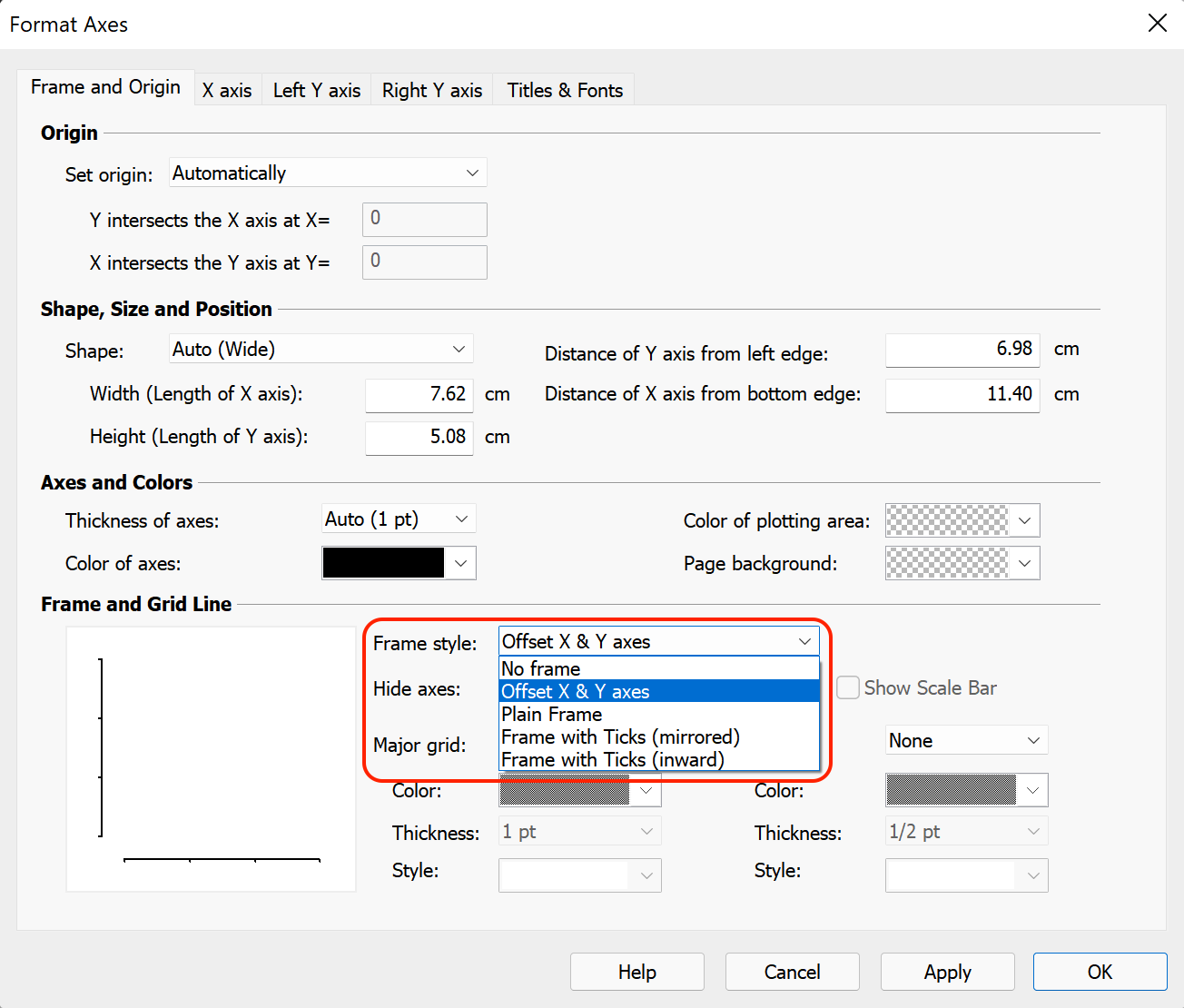Select "No frame" from the Frame style list
1184x1008 pixels.
pos(540,668)
